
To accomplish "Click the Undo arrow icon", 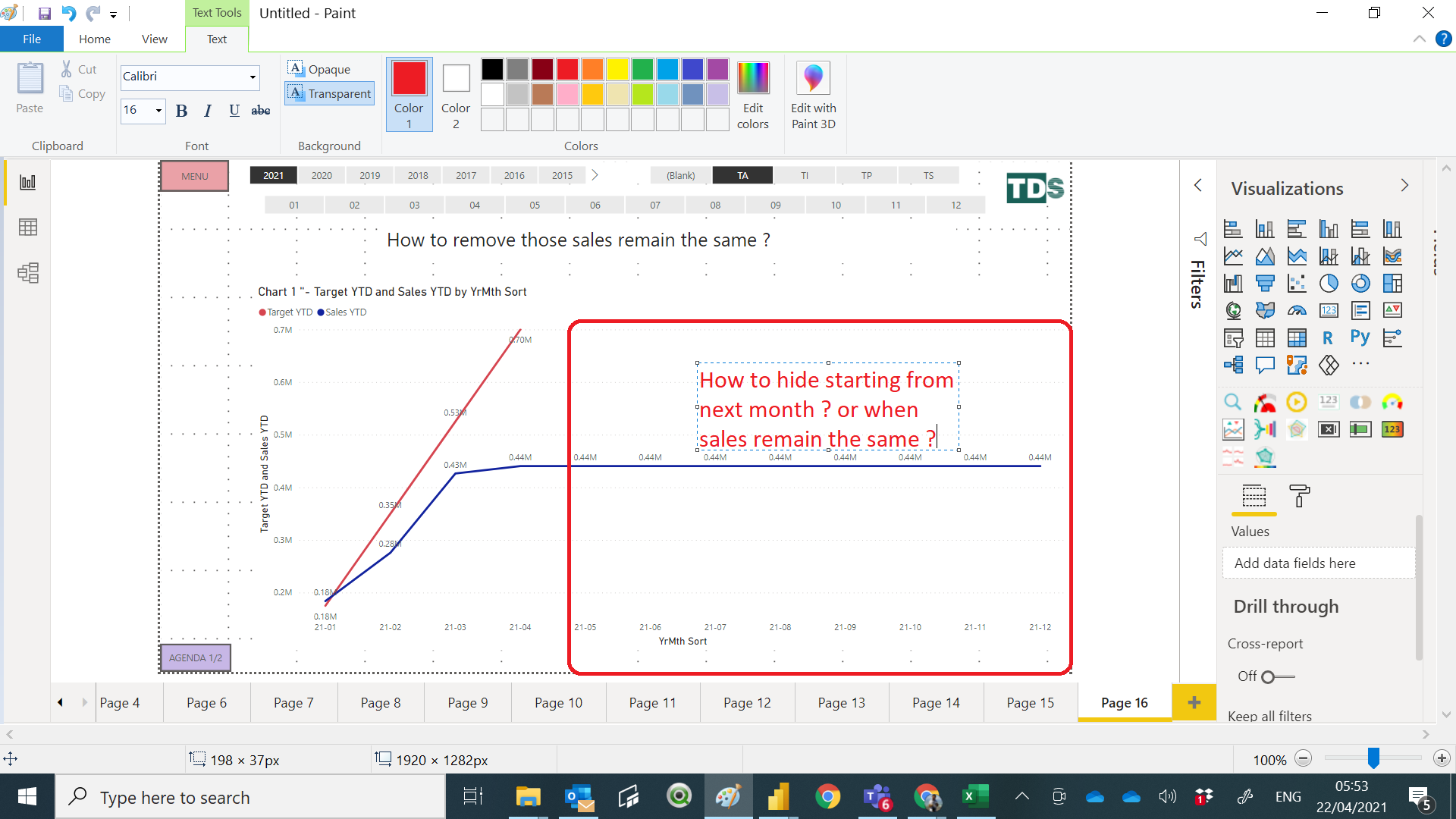I will tap(68, 13).
